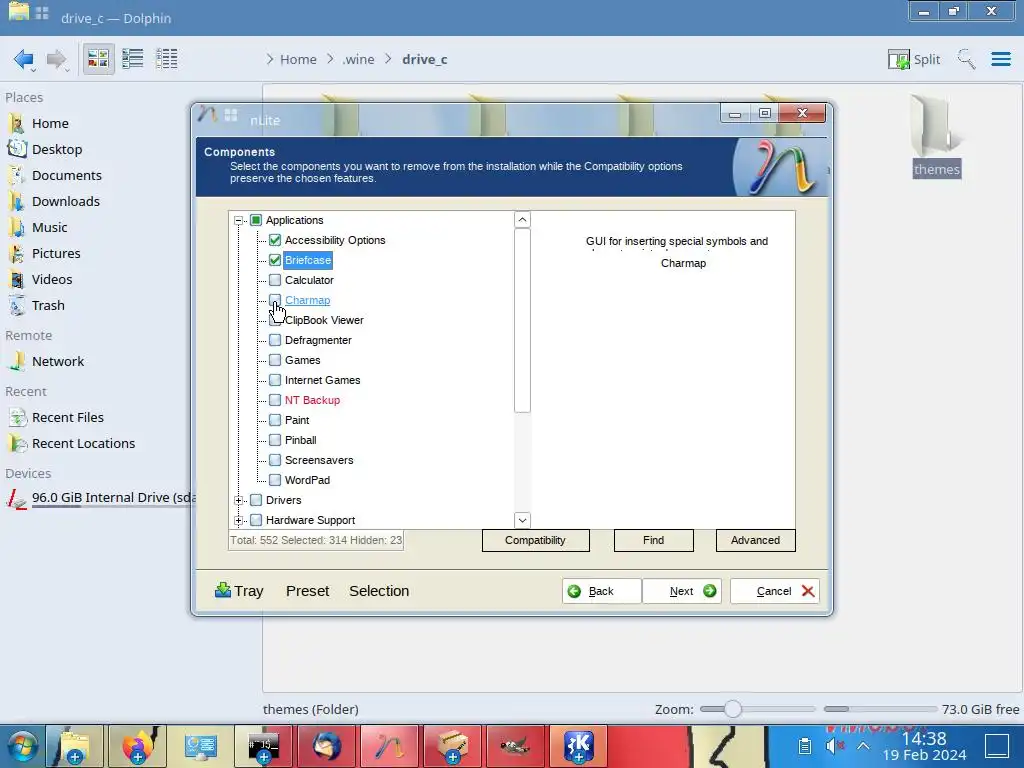
Task: Open Thunderbird mail from taskbar
Action: 325,746
